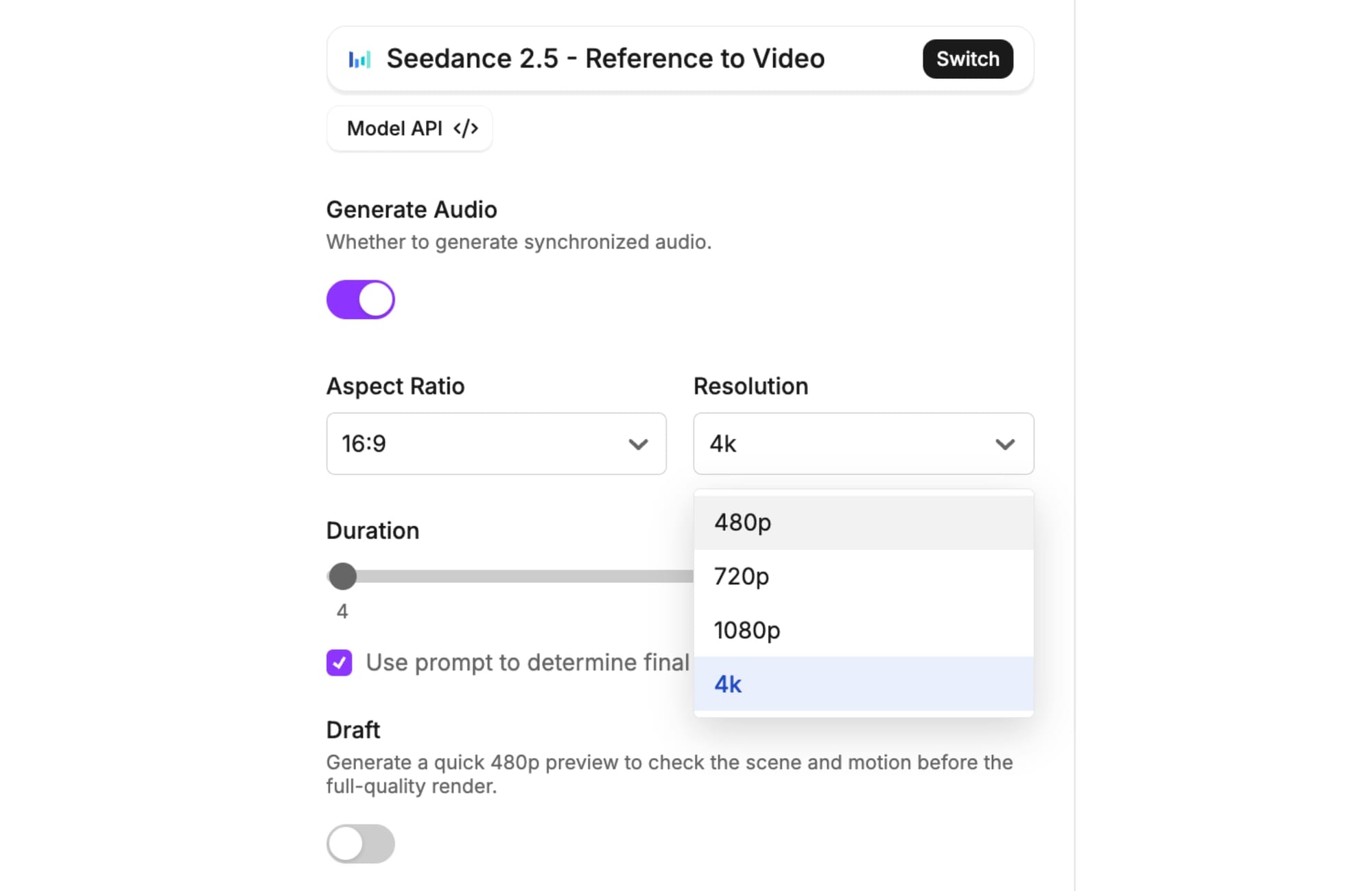Pick 1080p in the resolution menu
Viewport: 1372px width, 891px height.
pyautogui.click(x=864, y=630)
